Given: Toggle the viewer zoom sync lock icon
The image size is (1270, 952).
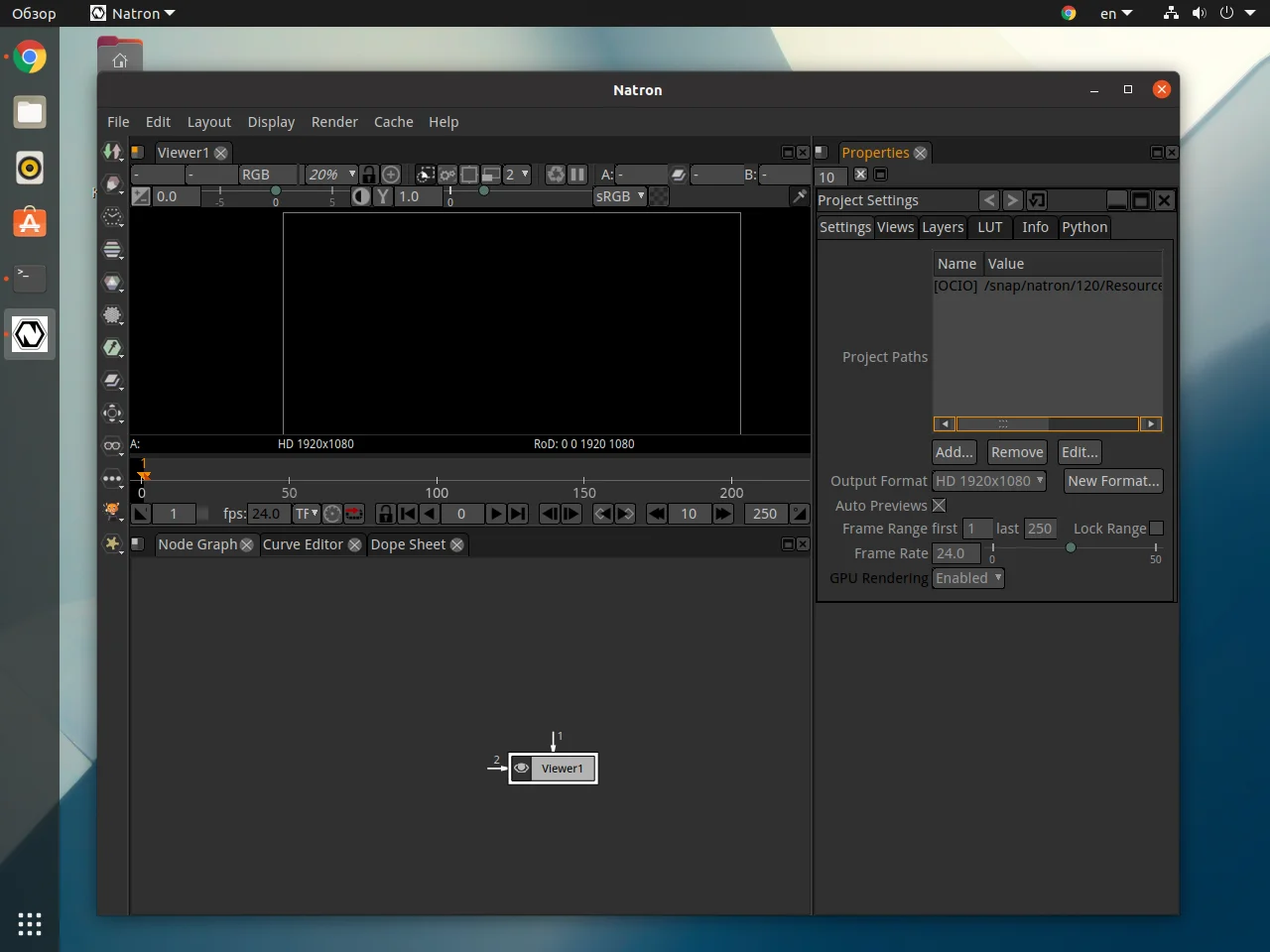Looking at the screenshot, I should point(369,175).
